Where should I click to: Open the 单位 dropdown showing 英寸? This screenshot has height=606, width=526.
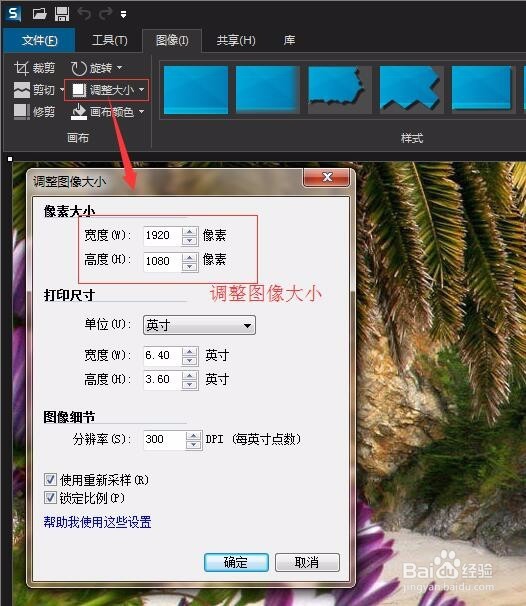pyautogui.click(x=199, y=325)
